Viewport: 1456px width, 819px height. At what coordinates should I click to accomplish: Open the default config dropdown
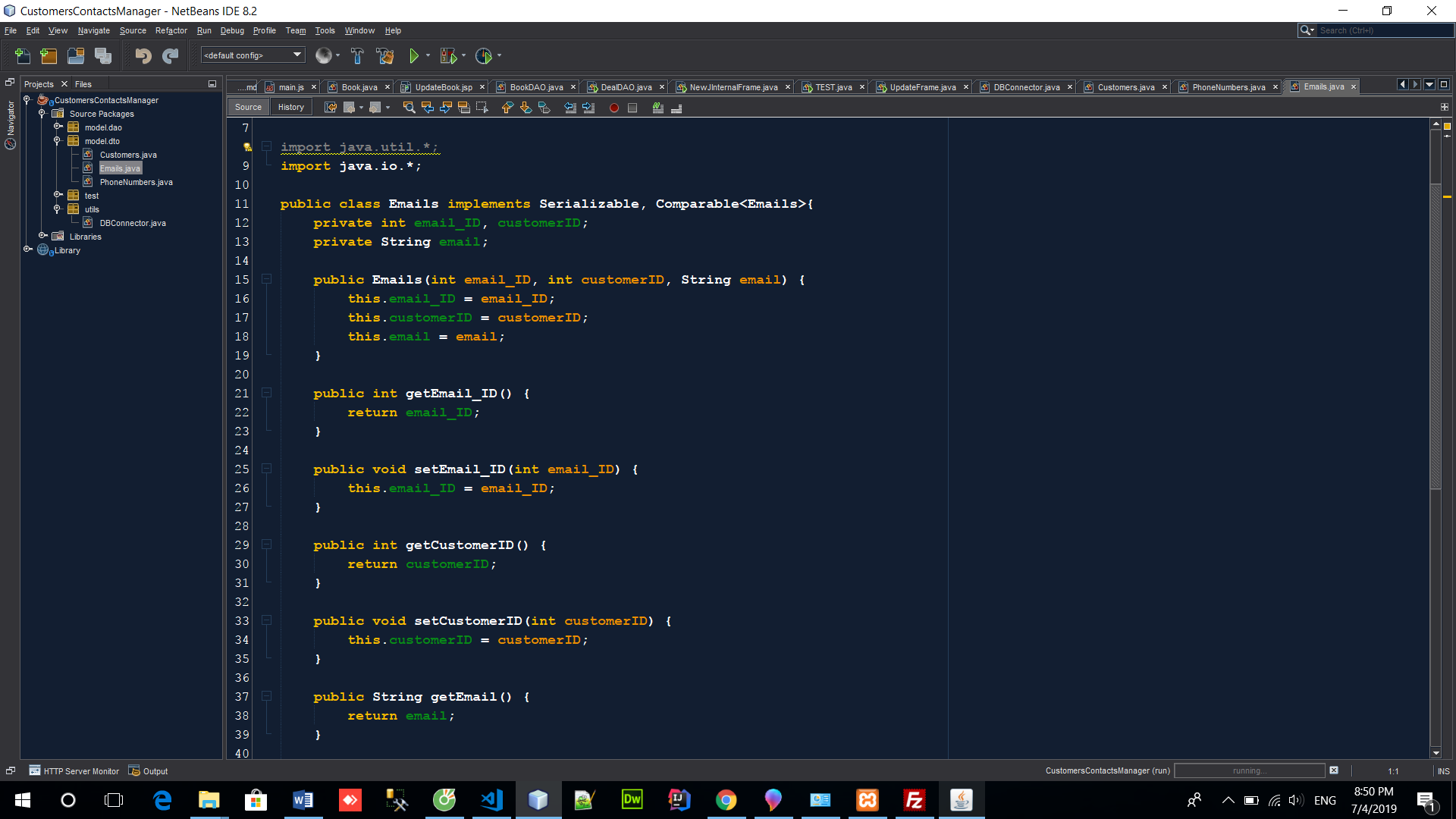click(x=253, y=55)
